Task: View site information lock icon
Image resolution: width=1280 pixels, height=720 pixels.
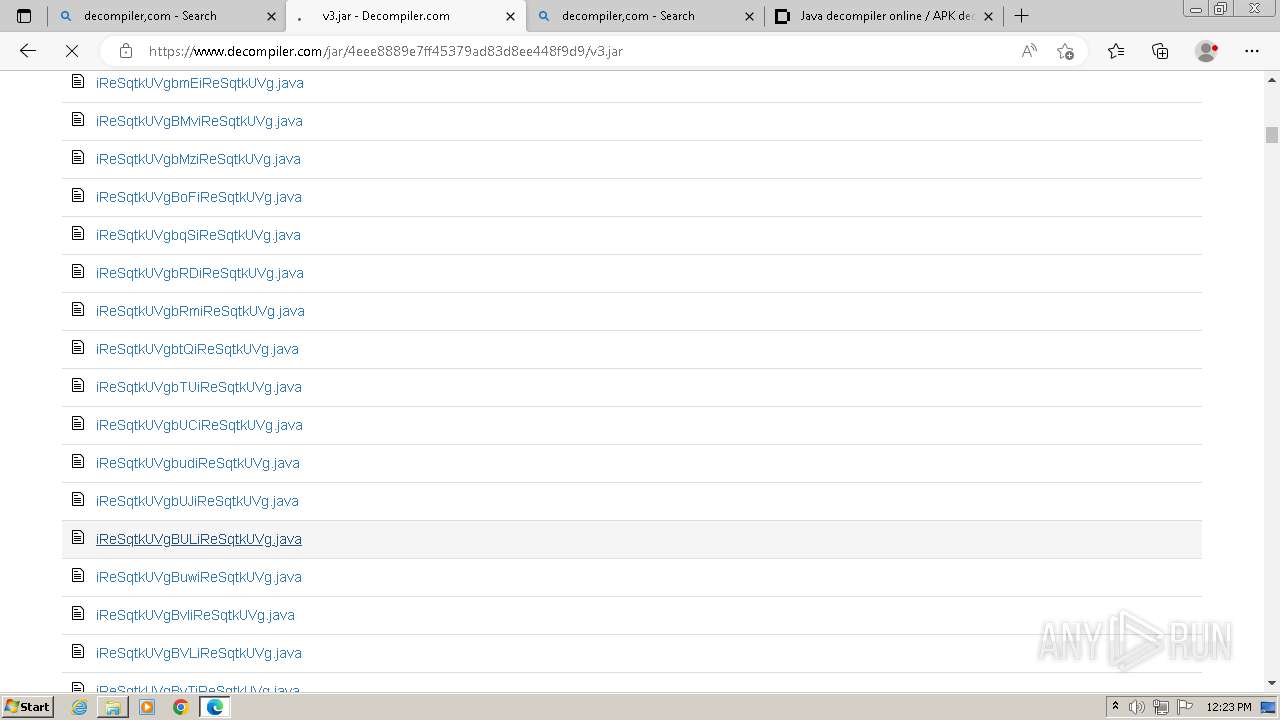Action: pyautogui.click(x=126, y=51)
